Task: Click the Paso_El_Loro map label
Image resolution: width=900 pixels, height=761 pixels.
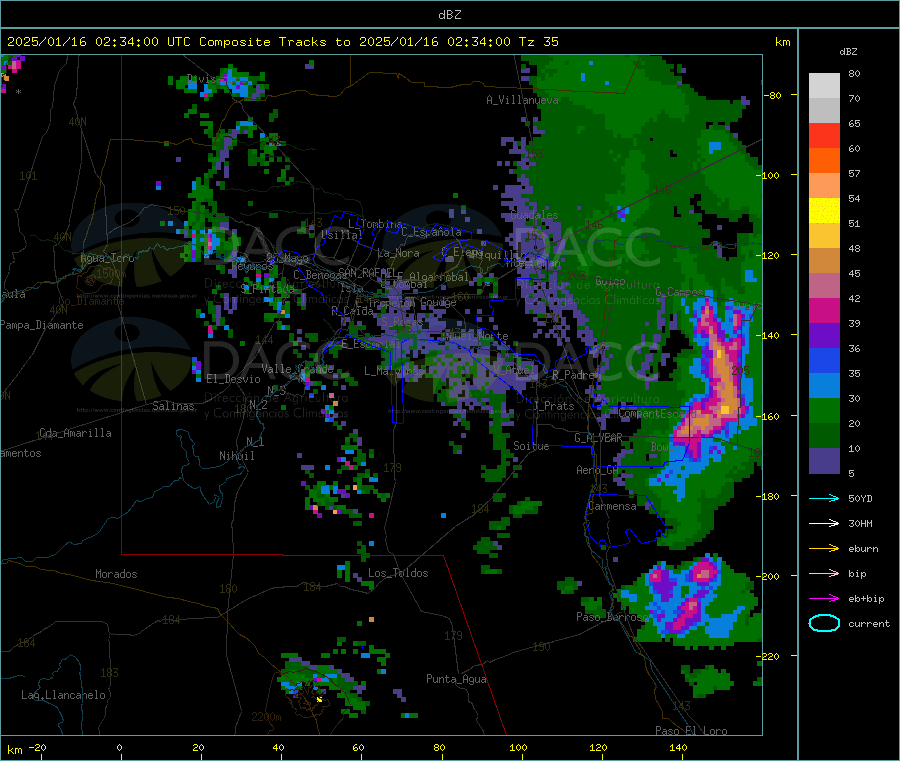Action: pyautogui.click(x=691, y=731)
